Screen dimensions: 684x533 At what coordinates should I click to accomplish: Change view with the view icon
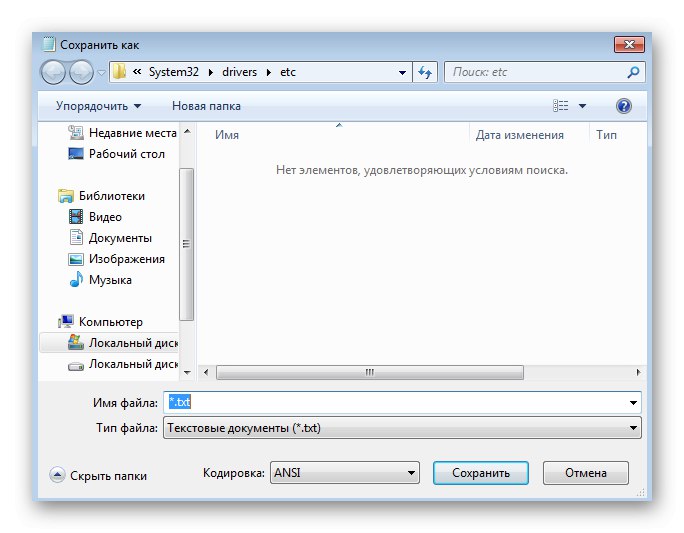point(561,106)
